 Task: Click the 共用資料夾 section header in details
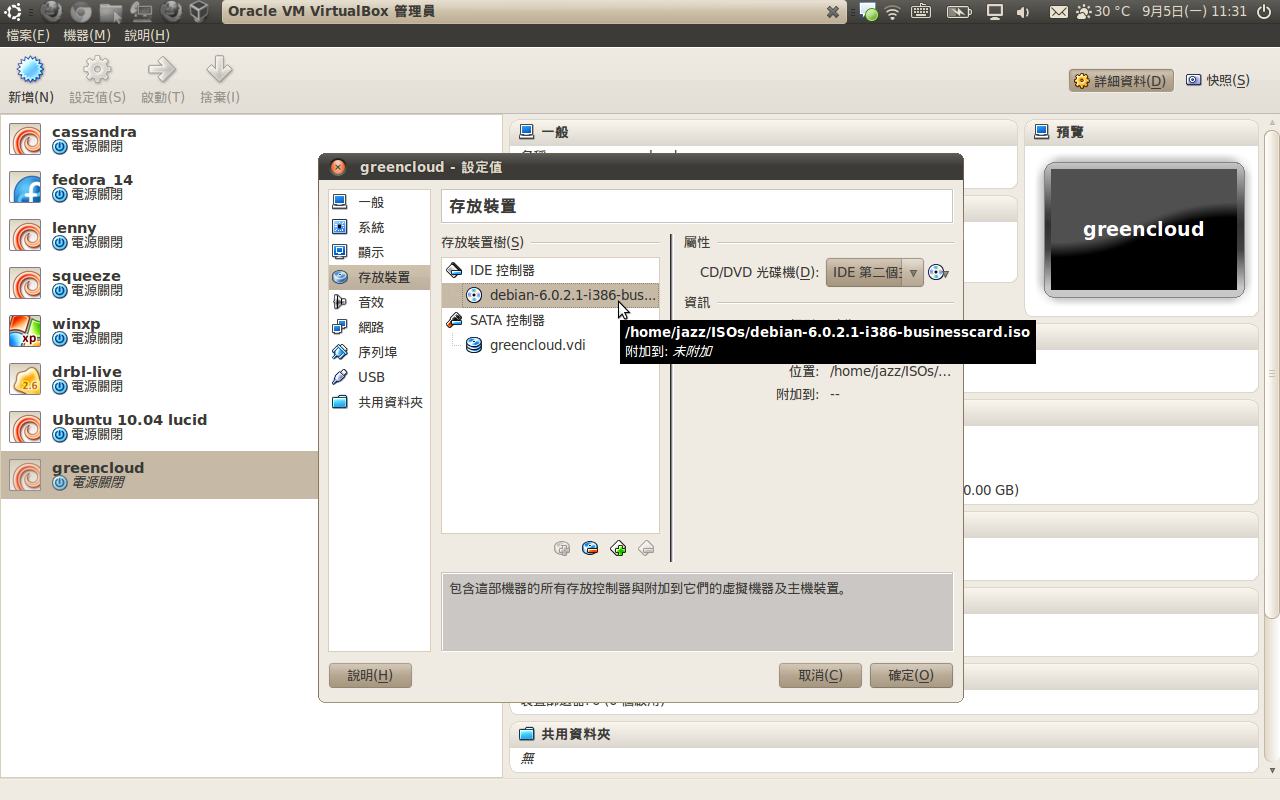(884, 734)
